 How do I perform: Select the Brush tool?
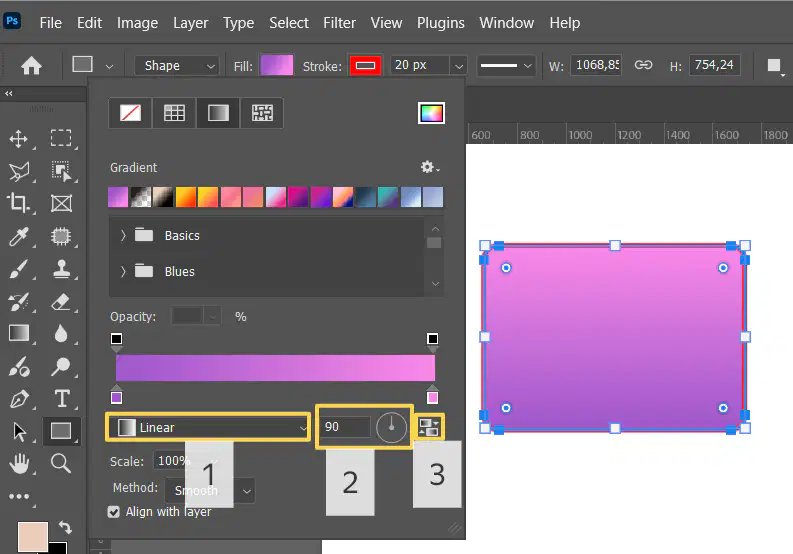19,269
